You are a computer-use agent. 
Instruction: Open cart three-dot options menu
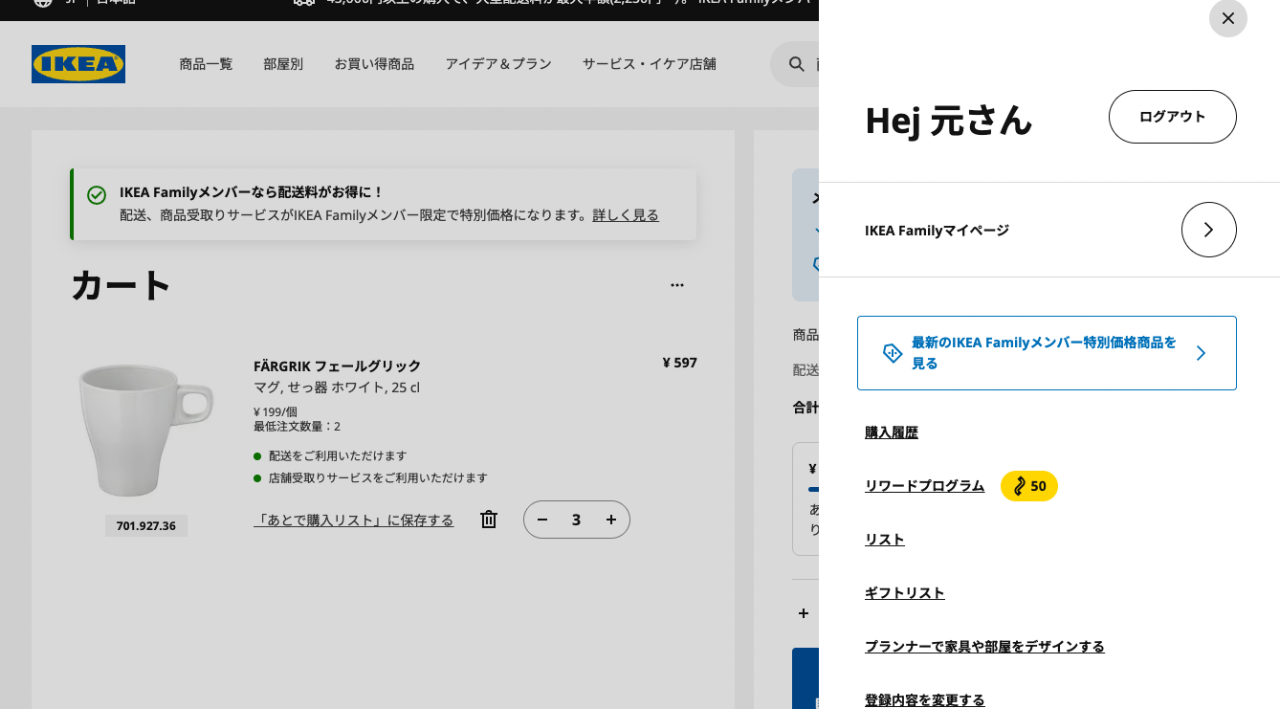point(677,285)
